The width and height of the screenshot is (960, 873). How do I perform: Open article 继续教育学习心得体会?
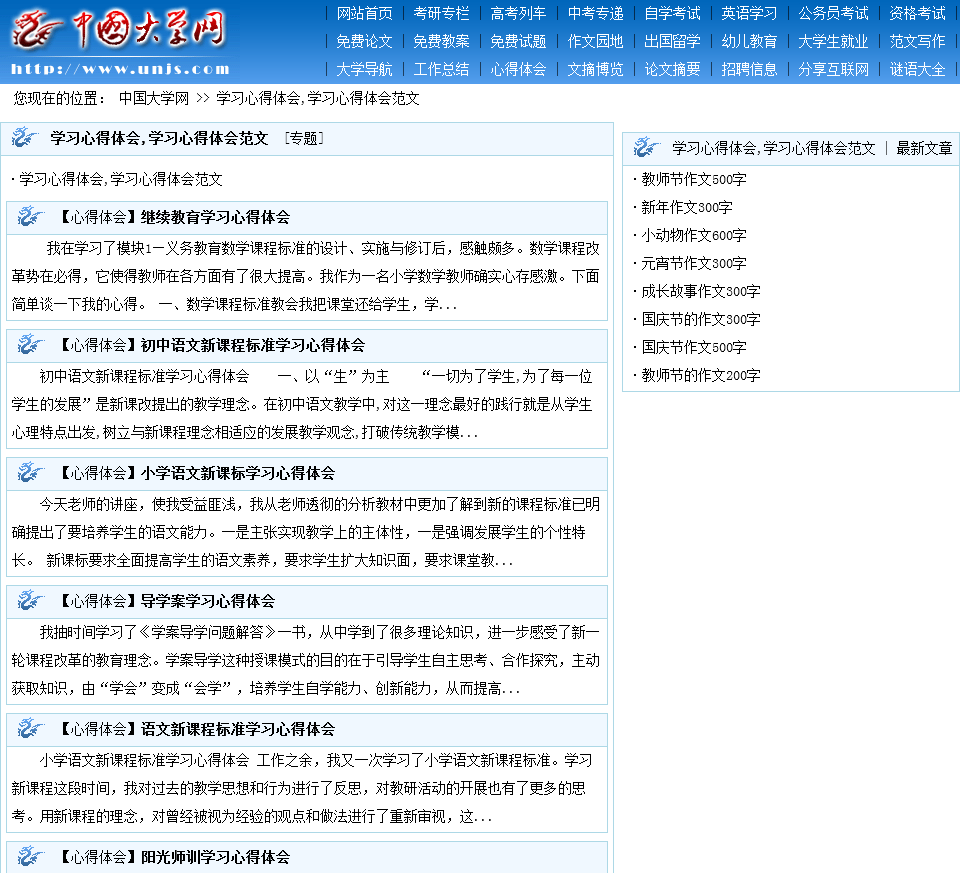(x=216, y=217)
